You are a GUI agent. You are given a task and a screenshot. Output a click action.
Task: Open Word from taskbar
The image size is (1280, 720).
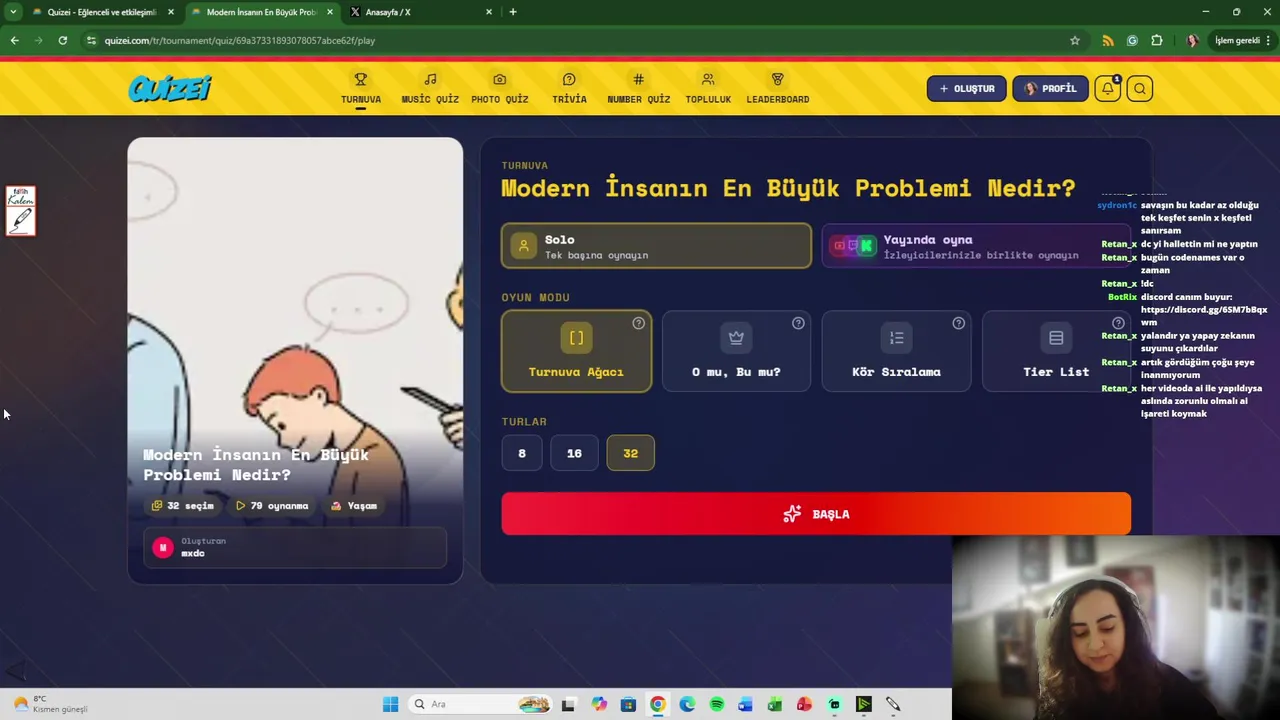click(745, 704)
